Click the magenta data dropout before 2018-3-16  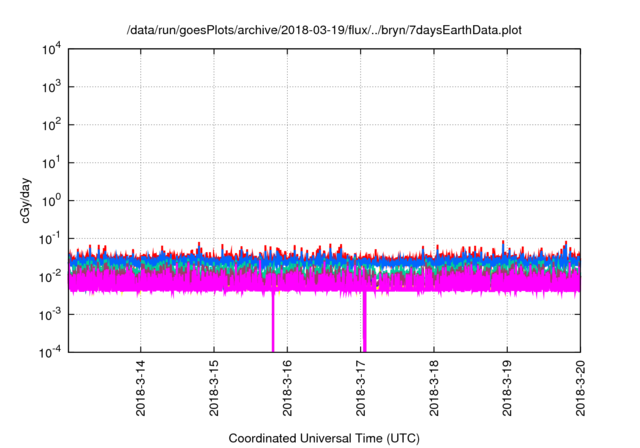coord(273,322)
